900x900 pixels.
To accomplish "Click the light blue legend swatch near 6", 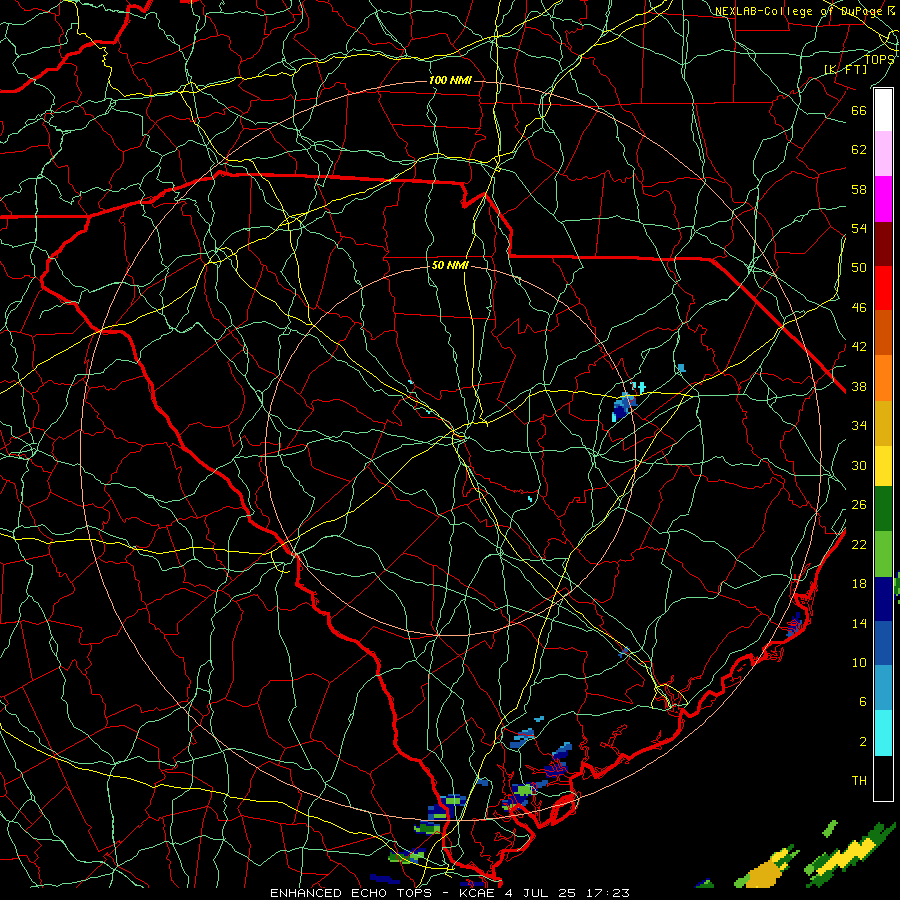I will pyautogui.click(x=883, y=688).
